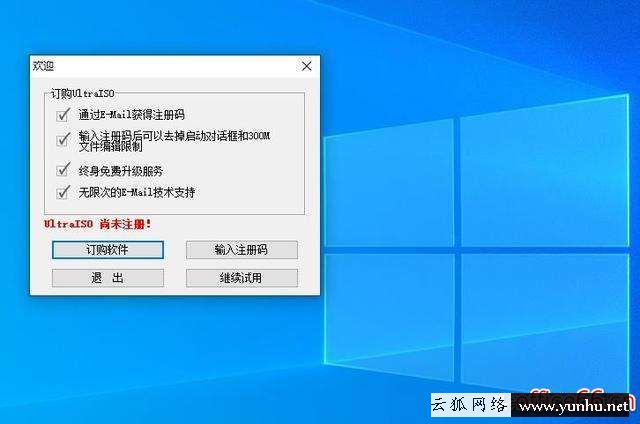Image resolution: width=640 pixels, height=424 pixels.
Task: Open the 输入注册码 registration dialog
Action: click(242, 250)
